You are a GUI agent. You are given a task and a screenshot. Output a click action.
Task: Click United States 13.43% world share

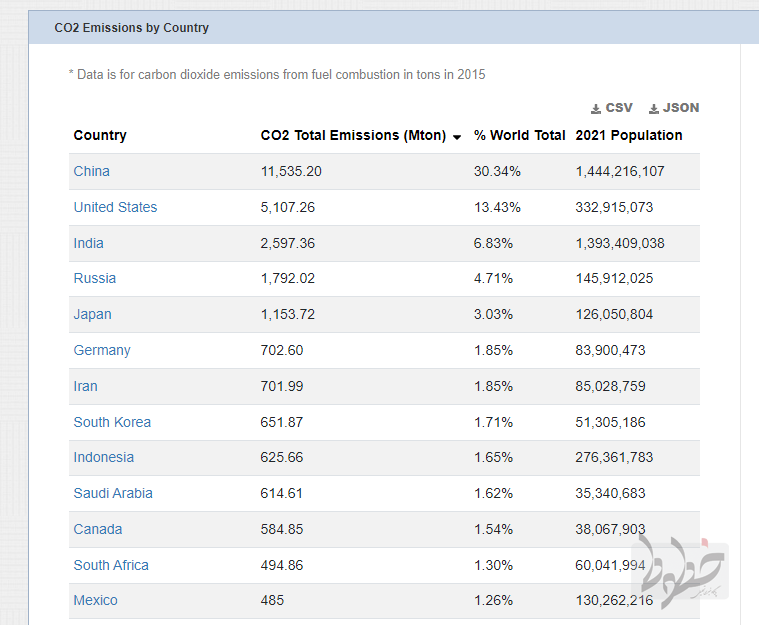click(x=497, y=207)
